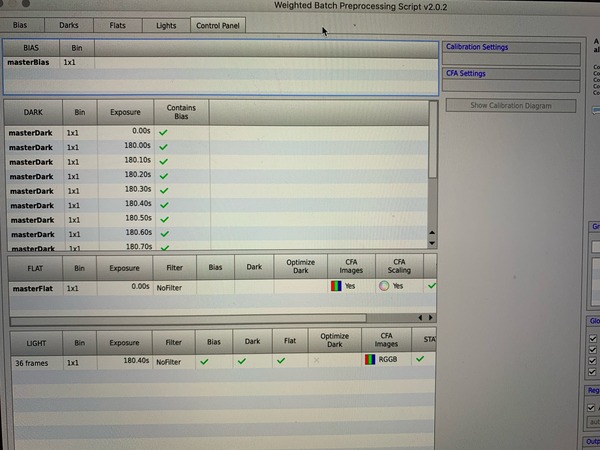The height and width of the screenshot is (450, 600).
Task: Click the left arrow of the flat list horizontal scrollbar
Action: point(420,318)
